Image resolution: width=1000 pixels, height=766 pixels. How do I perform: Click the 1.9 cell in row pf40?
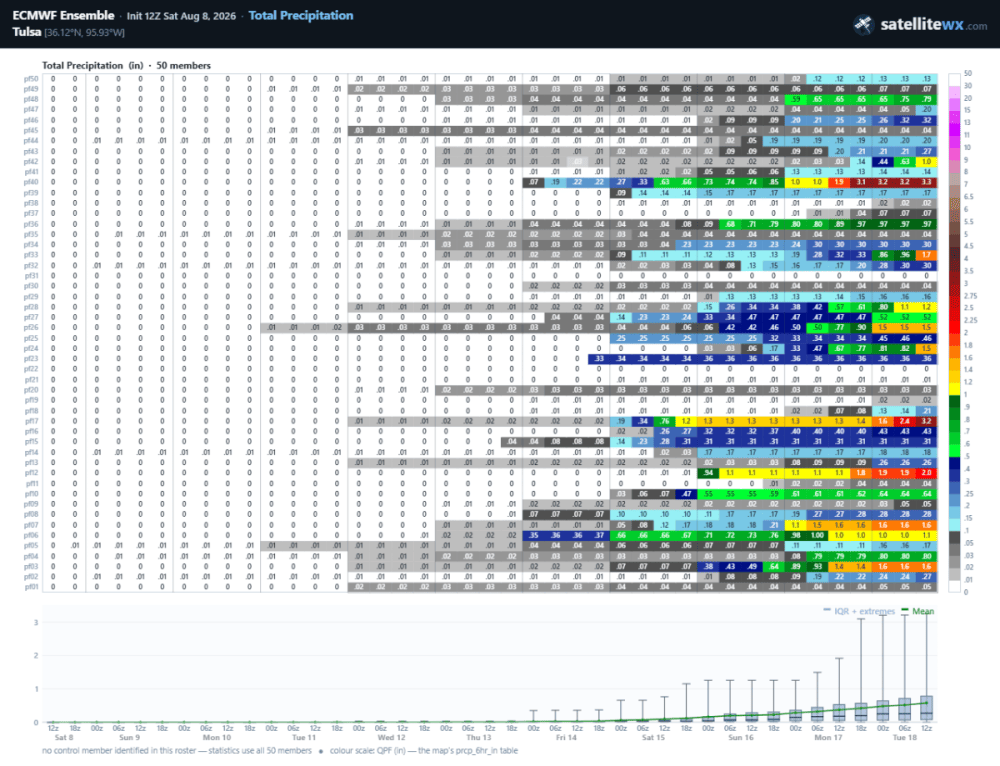coord(839,182)
